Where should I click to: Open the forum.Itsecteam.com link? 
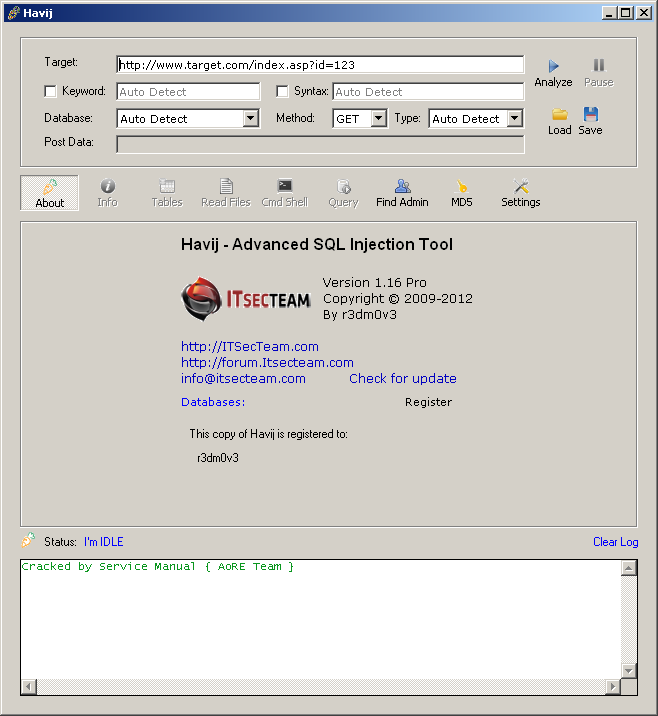[x=267, y=363]
